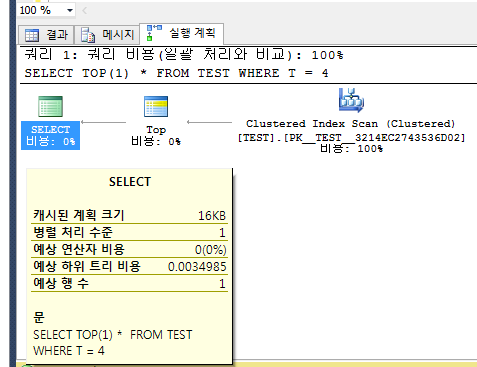Click the 메시지 tab document icon
The image size is (477, 367).
pos(88,35)
